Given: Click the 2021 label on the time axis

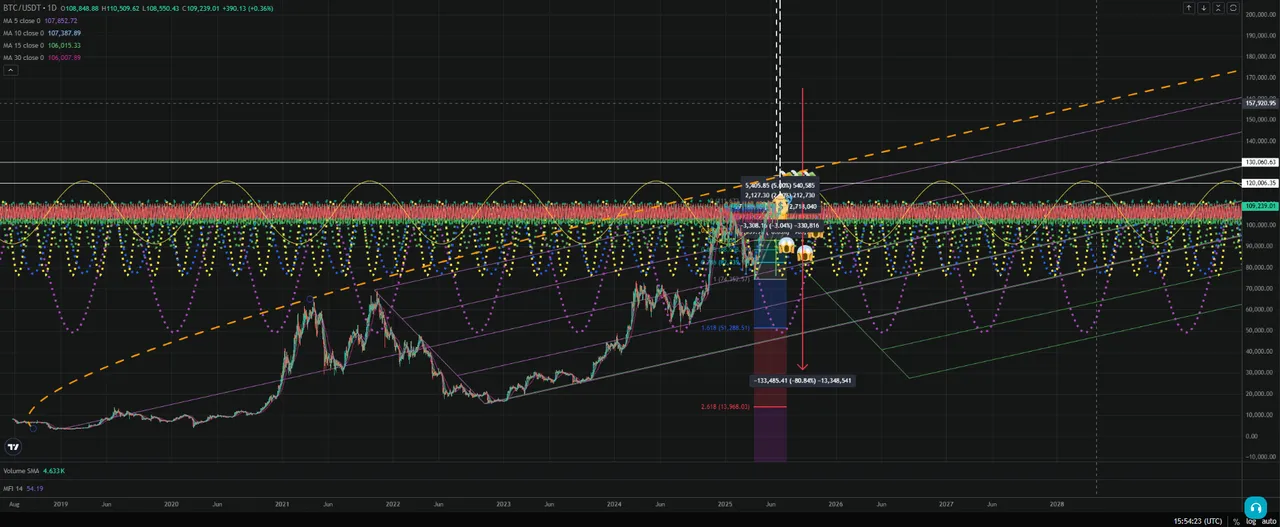Looking at the screenshot, I should [x=281, y=505].
